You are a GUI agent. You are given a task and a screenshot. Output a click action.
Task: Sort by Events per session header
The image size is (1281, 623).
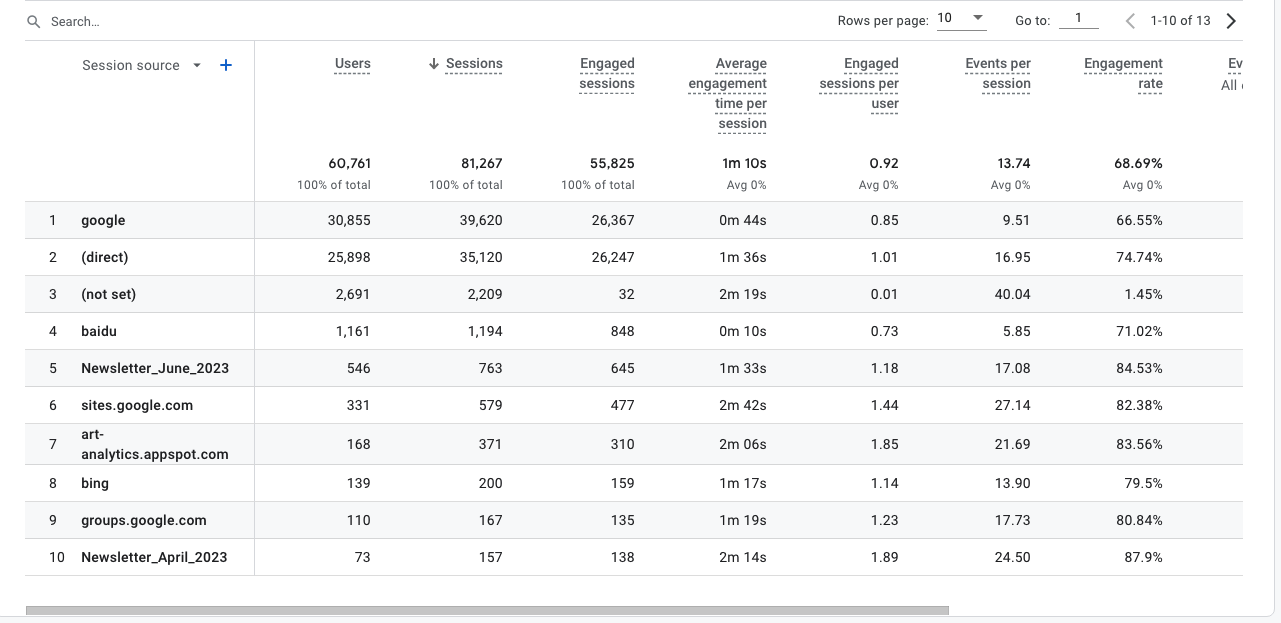click(998, 73)
